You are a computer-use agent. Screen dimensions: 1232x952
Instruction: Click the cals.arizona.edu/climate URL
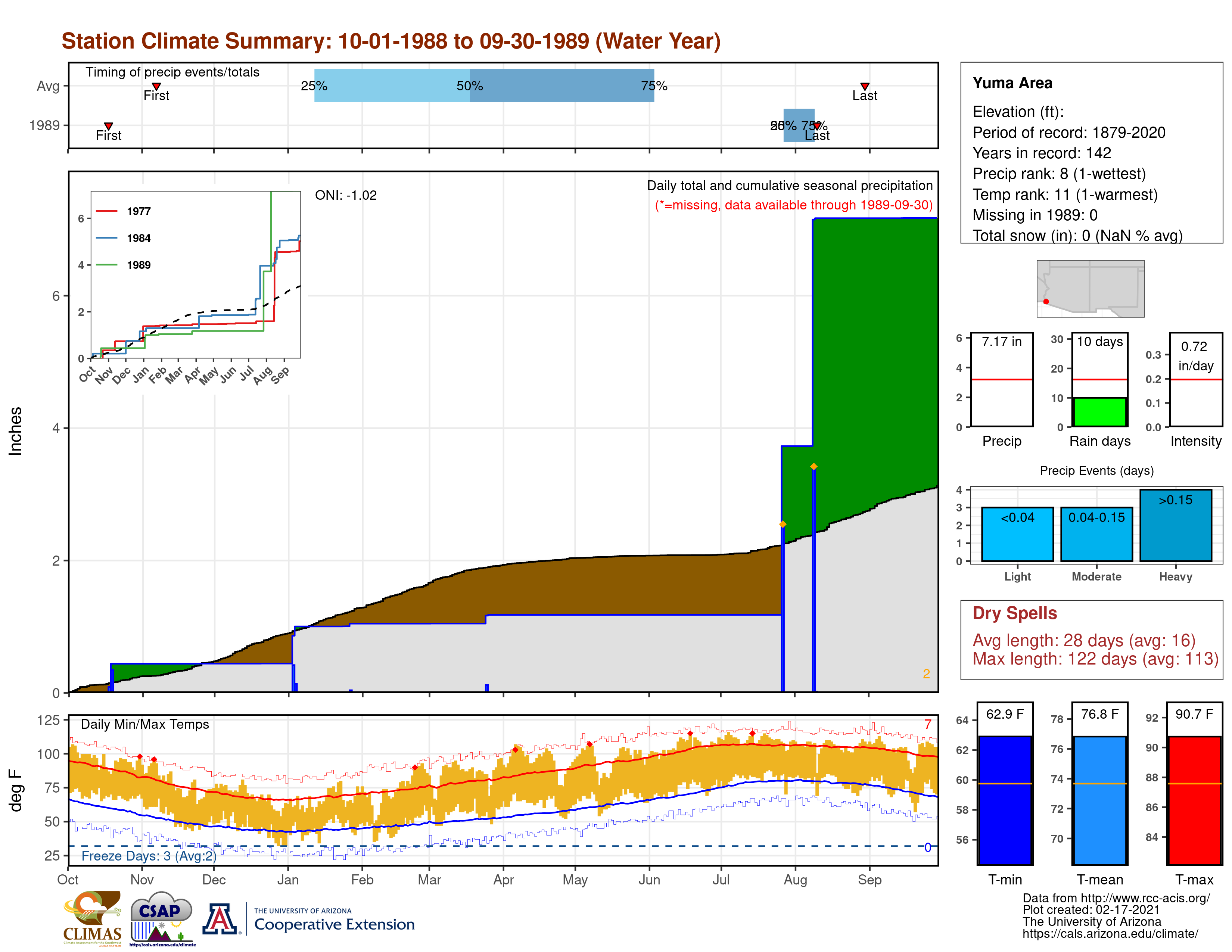[x=1110, y=934]
